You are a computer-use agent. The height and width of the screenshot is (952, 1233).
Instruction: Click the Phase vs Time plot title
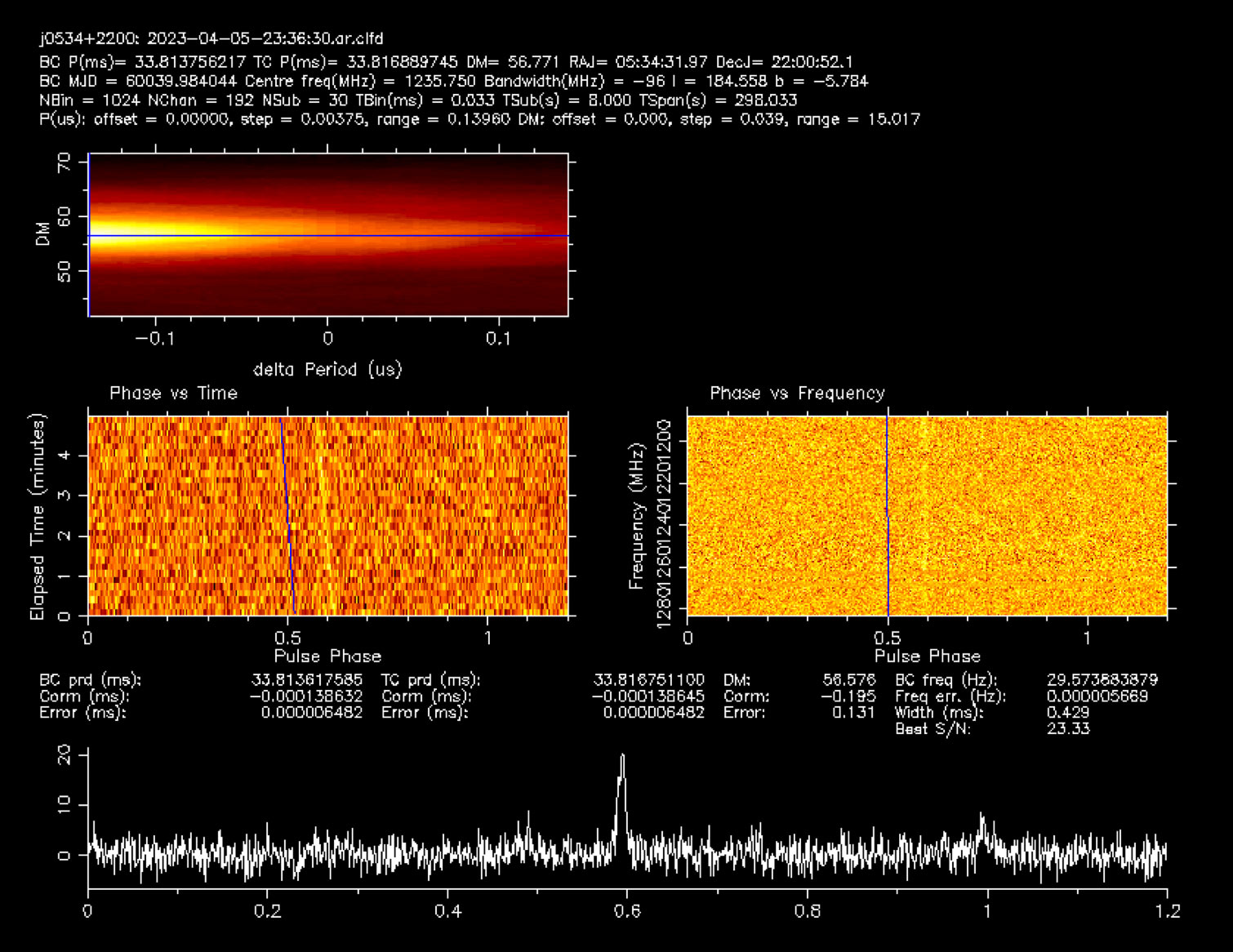pos(173,394)
